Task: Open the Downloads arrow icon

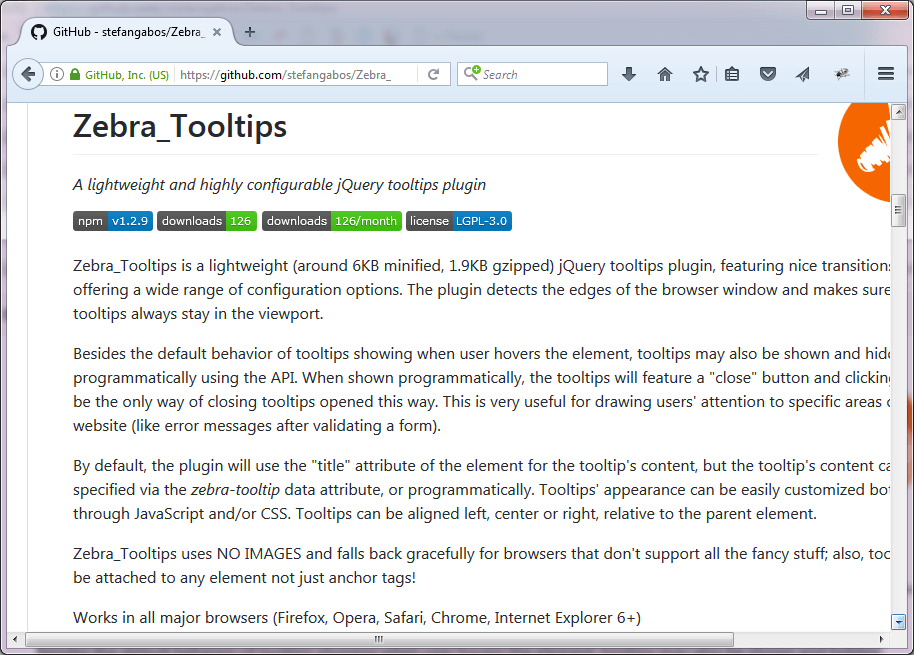Action: tap(628, 74)
